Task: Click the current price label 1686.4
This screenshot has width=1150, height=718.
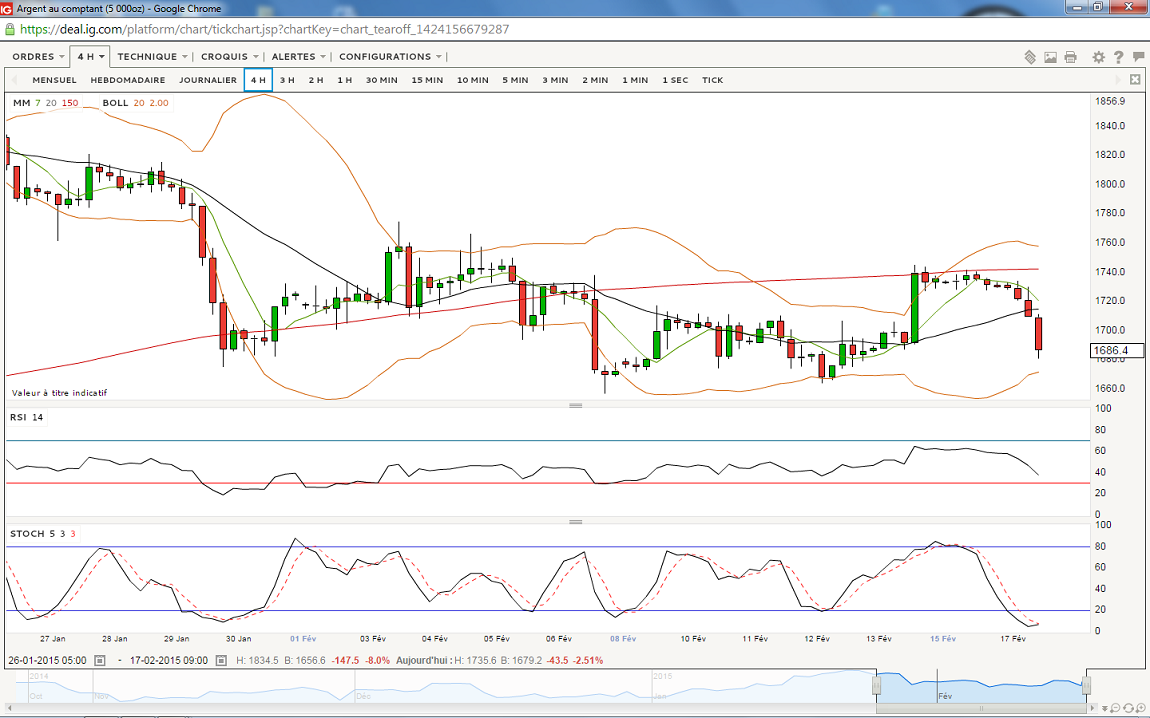Action: [1118, 351]
